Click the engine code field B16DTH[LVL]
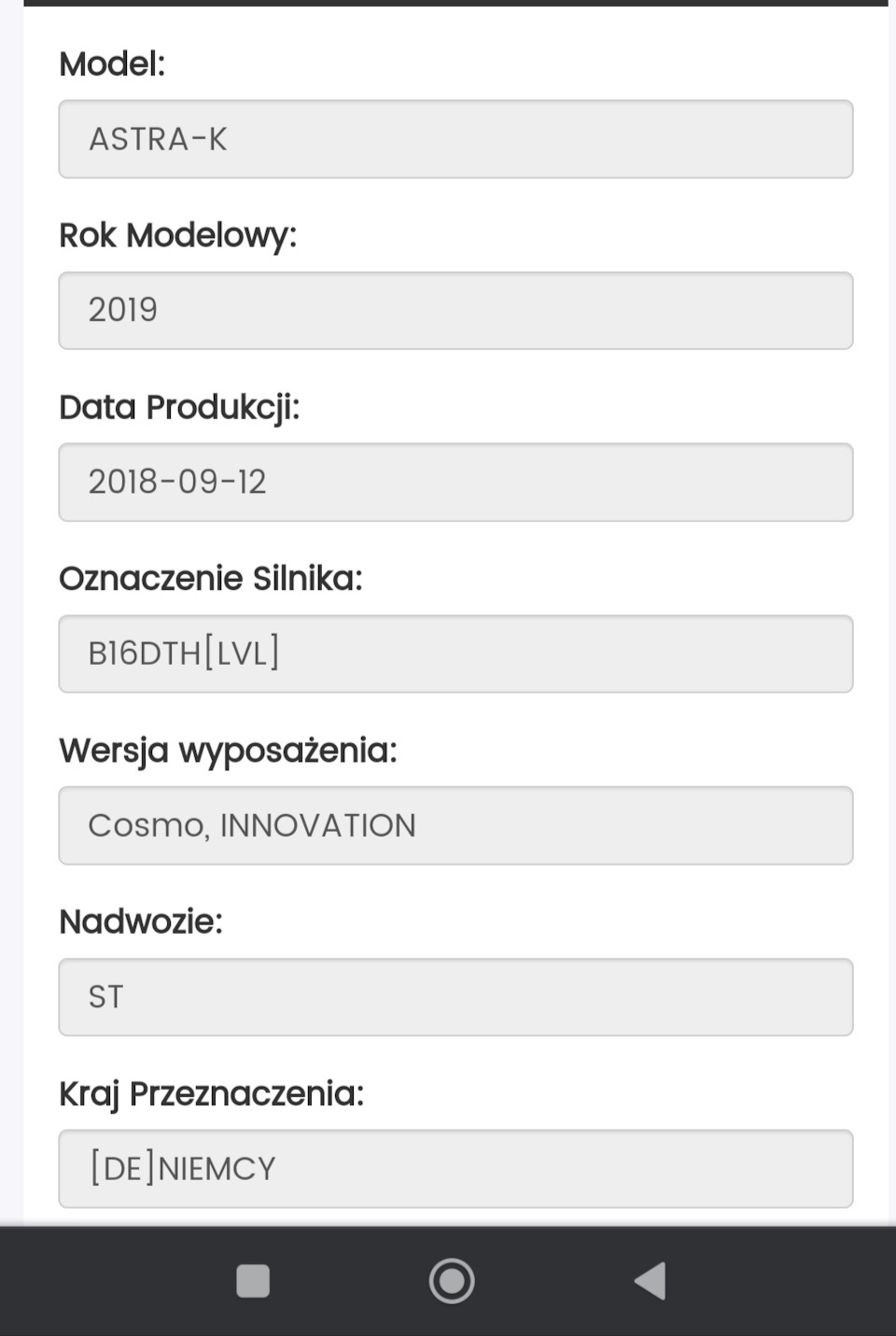This screenshot has width=896, height=1336. coord(455,654)
